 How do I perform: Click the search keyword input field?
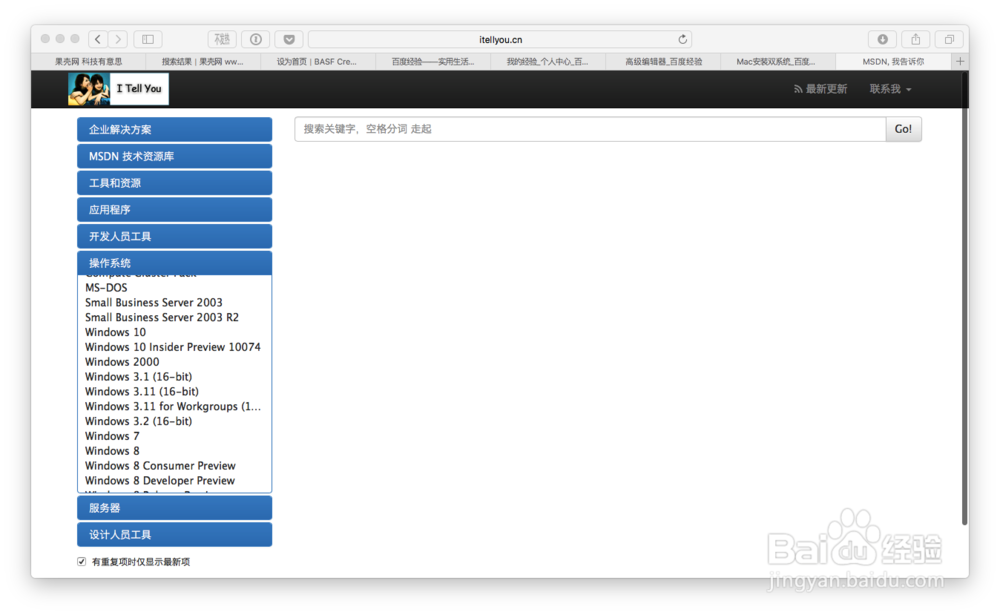pos(590,129)
